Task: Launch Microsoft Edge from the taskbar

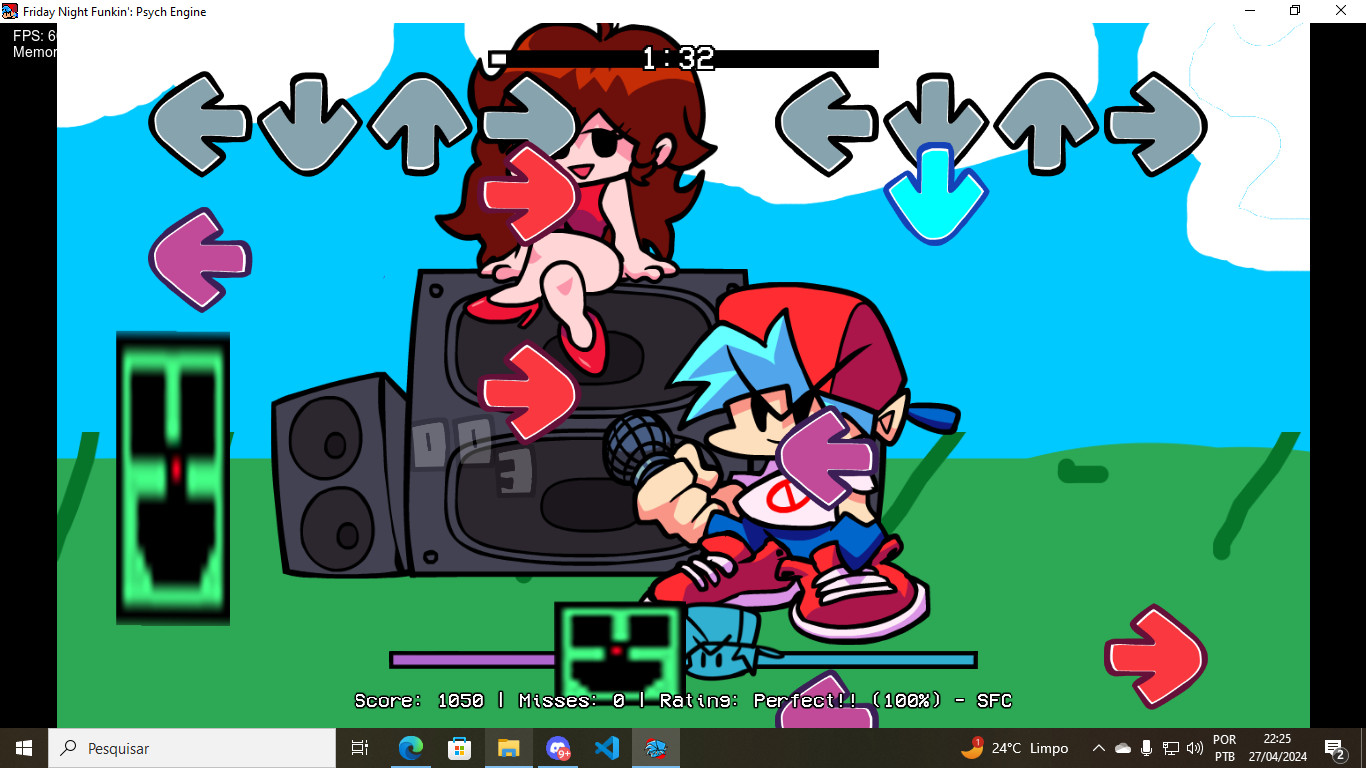Action: (410, 748)
